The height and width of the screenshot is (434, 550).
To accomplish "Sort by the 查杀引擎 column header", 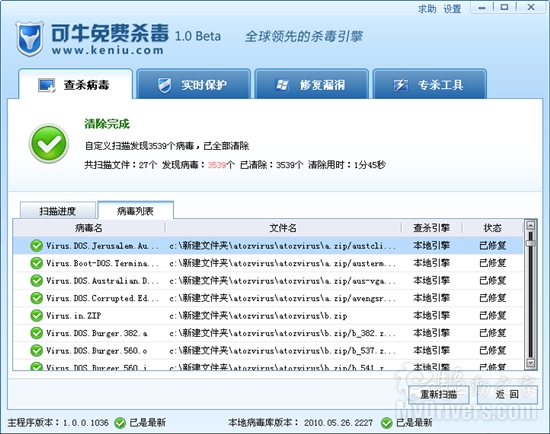I will [431, 228].
